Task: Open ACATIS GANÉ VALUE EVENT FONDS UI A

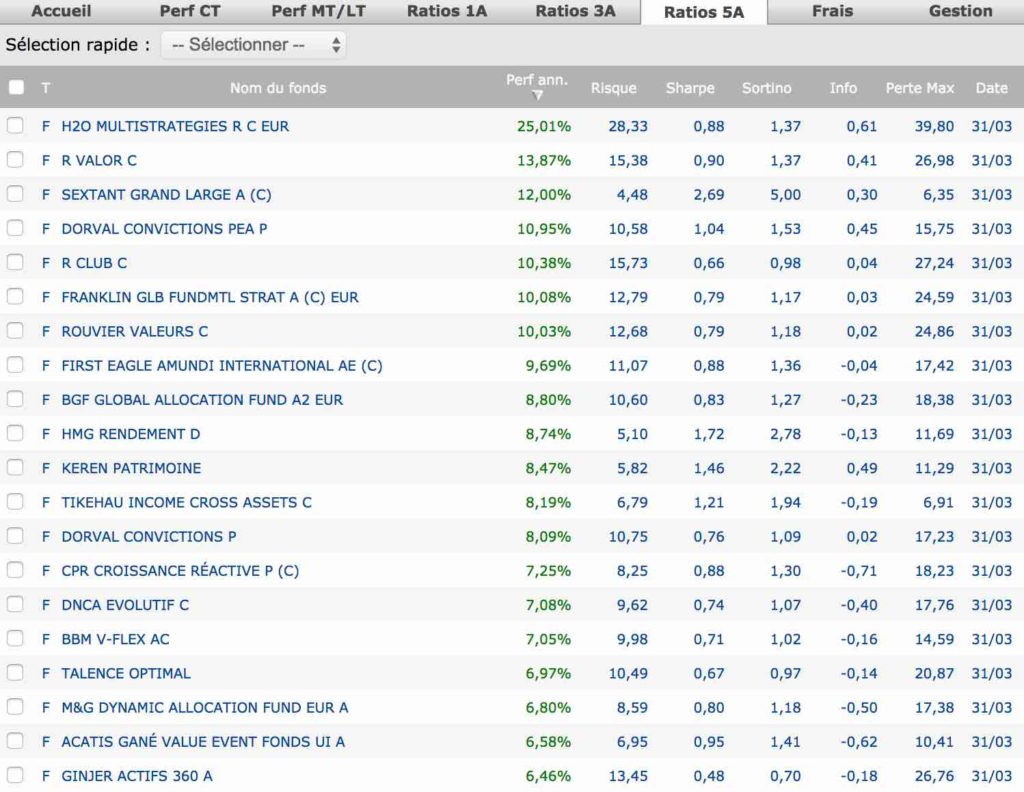Action: point(202,741)
